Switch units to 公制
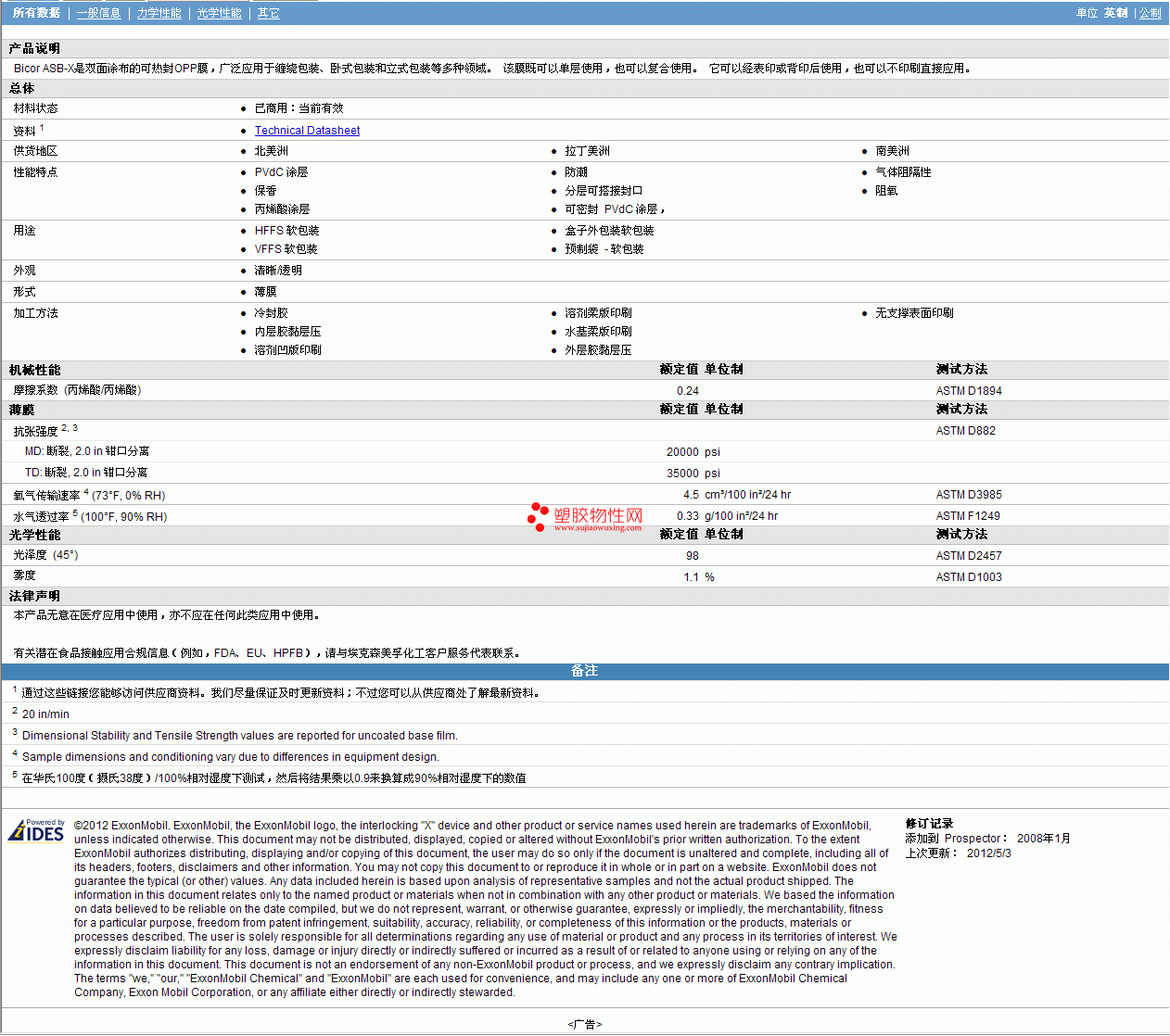The image size is (1170, 1036). [x=1151, y=13]
